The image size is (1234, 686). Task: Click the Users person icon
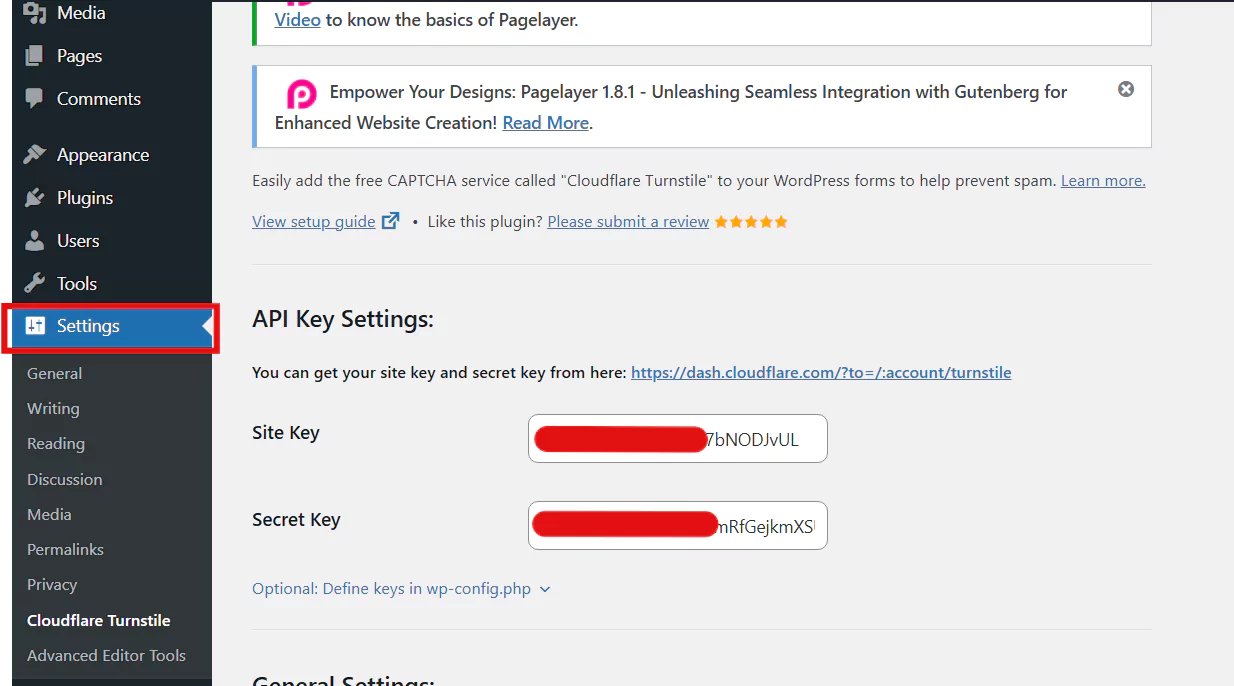tap(35, 241)
